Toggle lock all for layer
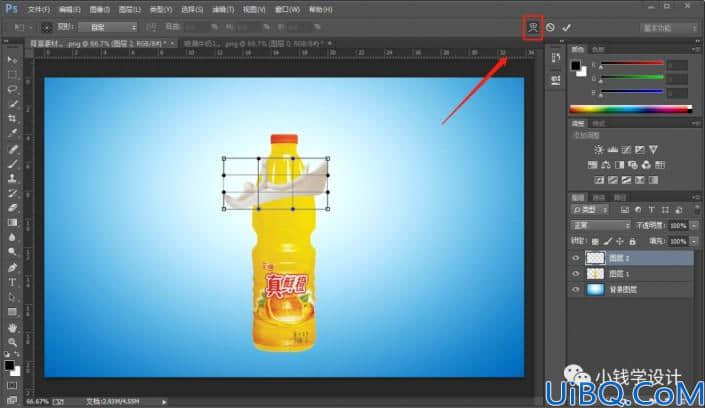This screenshot has width=705, height=408. (632, 242)
